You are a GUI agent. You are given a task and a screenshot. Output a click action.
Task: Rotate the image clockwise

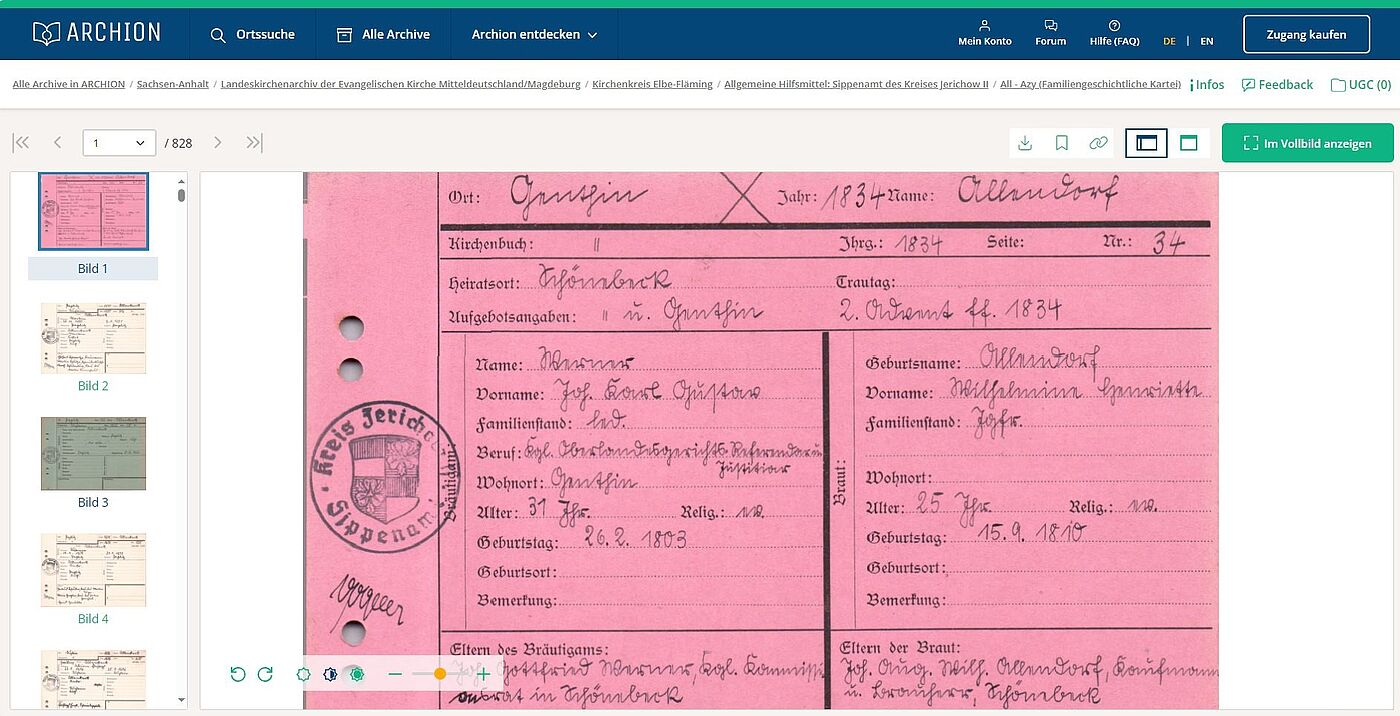coord(265,674)
